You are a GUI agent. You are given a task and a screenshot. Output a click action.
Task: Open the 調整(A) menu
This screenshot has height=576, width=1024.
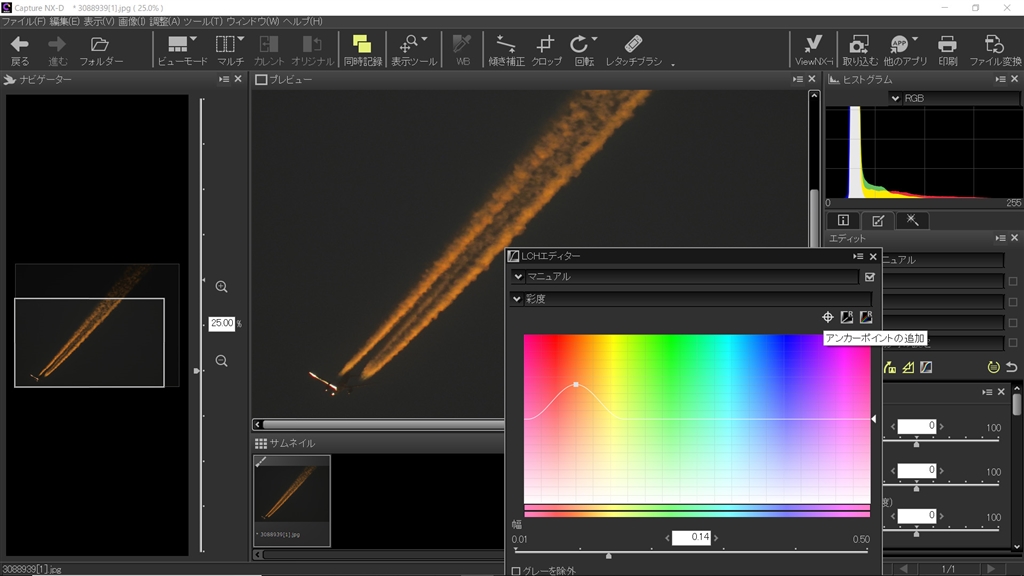point(165,21)
